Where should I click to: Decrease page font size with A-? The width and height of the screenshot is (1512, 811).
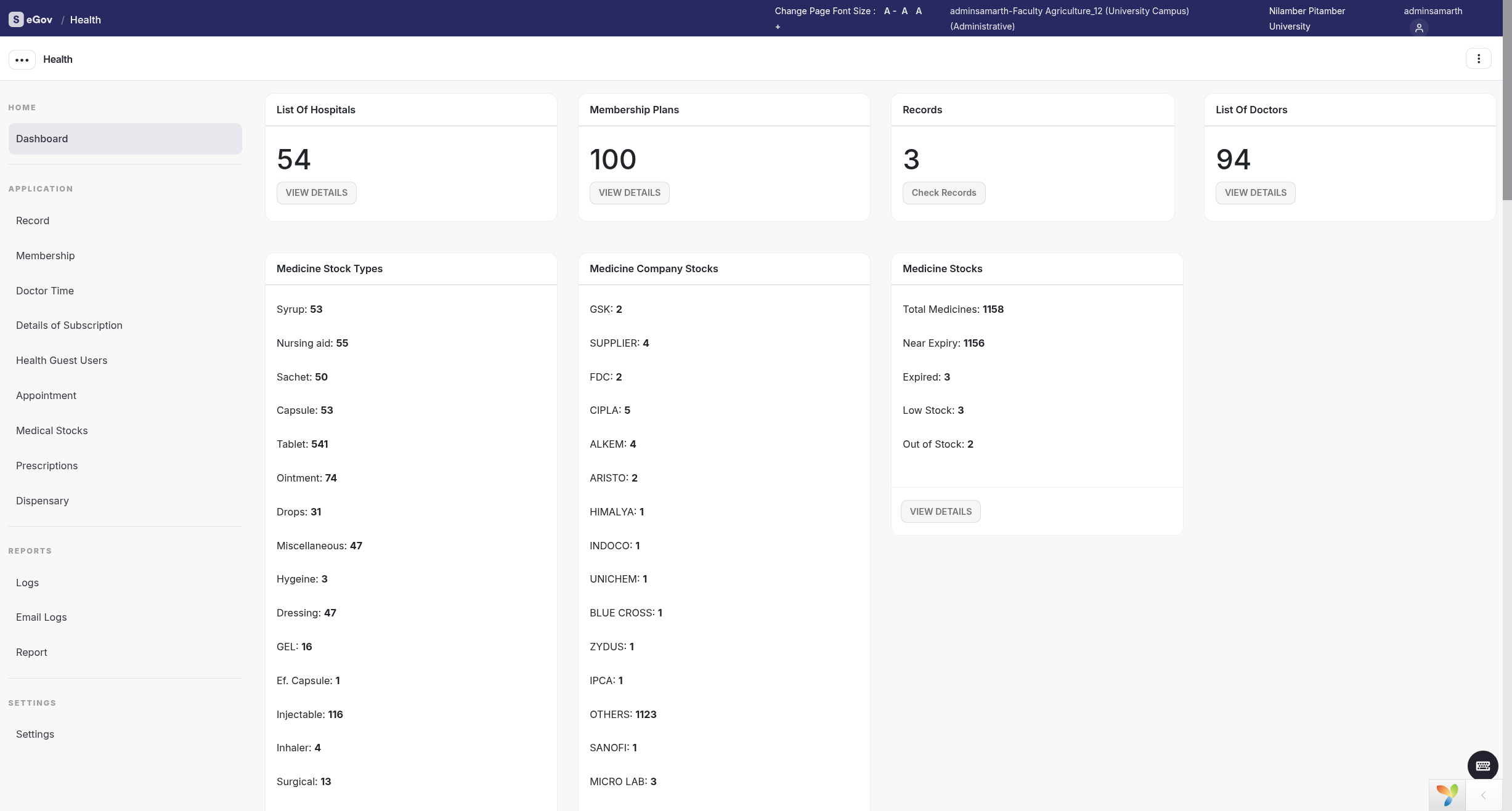point(890,11)
